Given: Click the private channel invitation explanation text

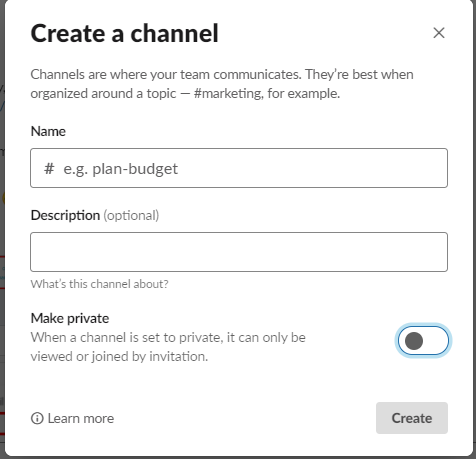Looking at the screenshot, I should [168, 347].
